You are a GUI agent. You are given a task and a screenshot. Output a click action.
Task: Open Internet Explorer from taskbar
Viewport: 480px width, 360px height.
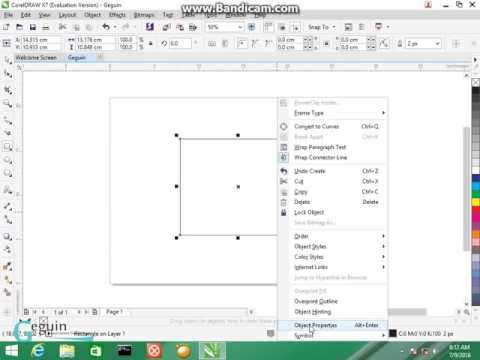(x=38, y=351)
